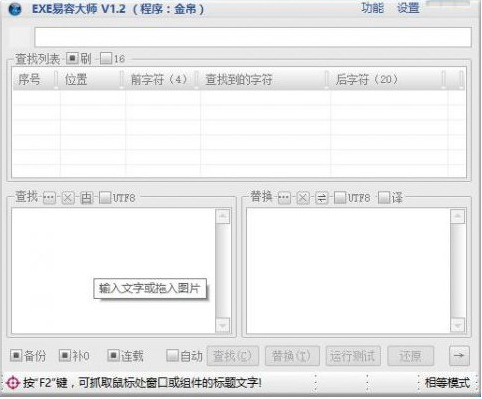Click the scroll down arrow of 查找 text area
Image resolution: width=482 pixels, height=399 pixels.
(223, 325)
